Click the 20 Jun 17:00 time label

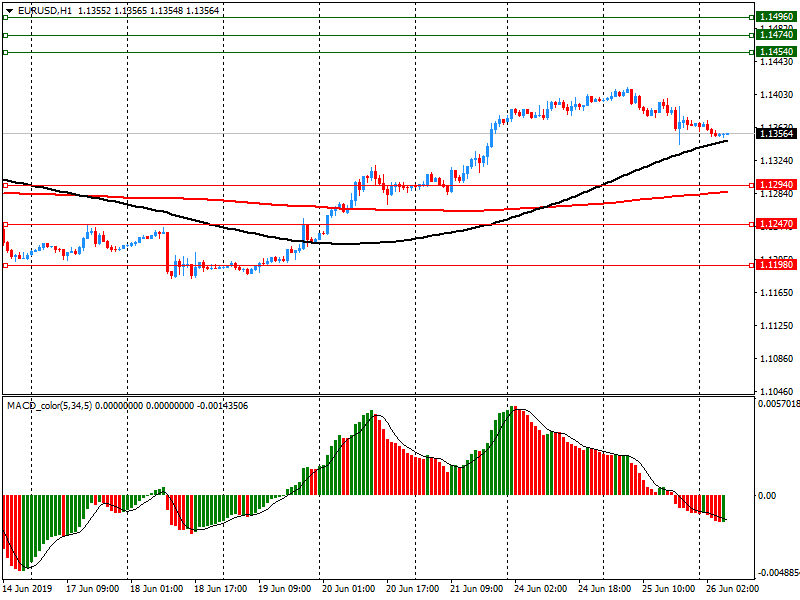pos(412,588)
